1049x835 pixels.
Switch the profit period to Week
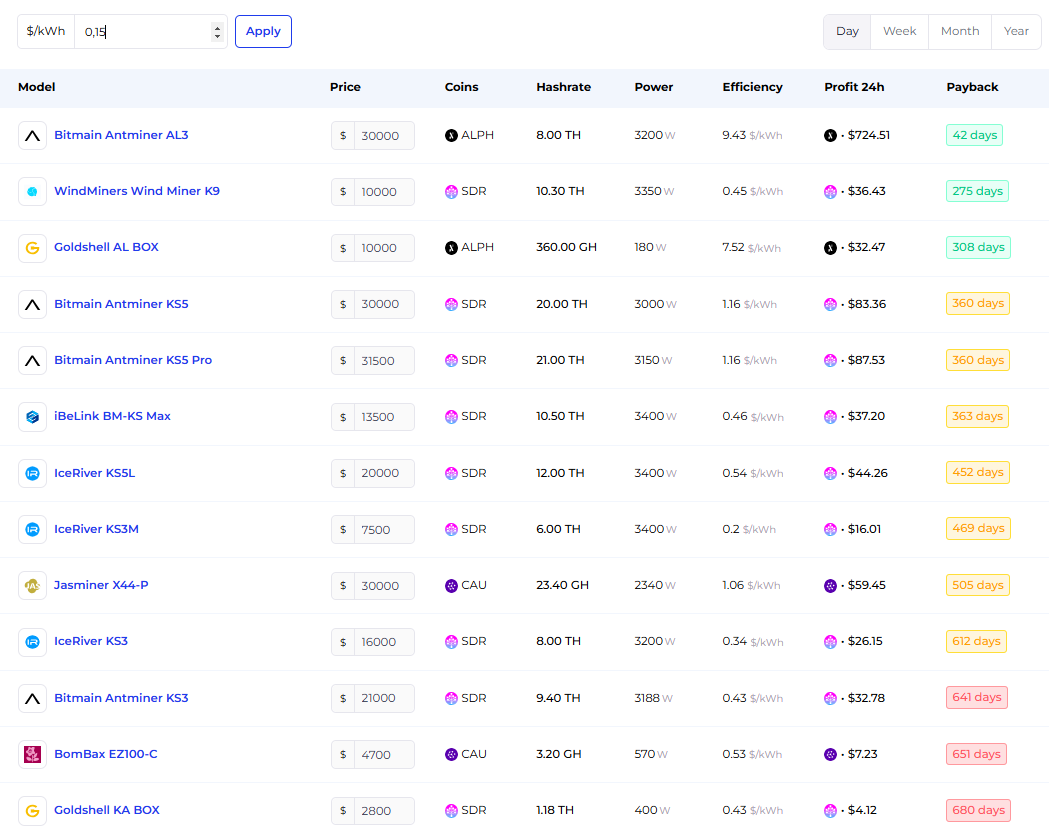(899, 31)
